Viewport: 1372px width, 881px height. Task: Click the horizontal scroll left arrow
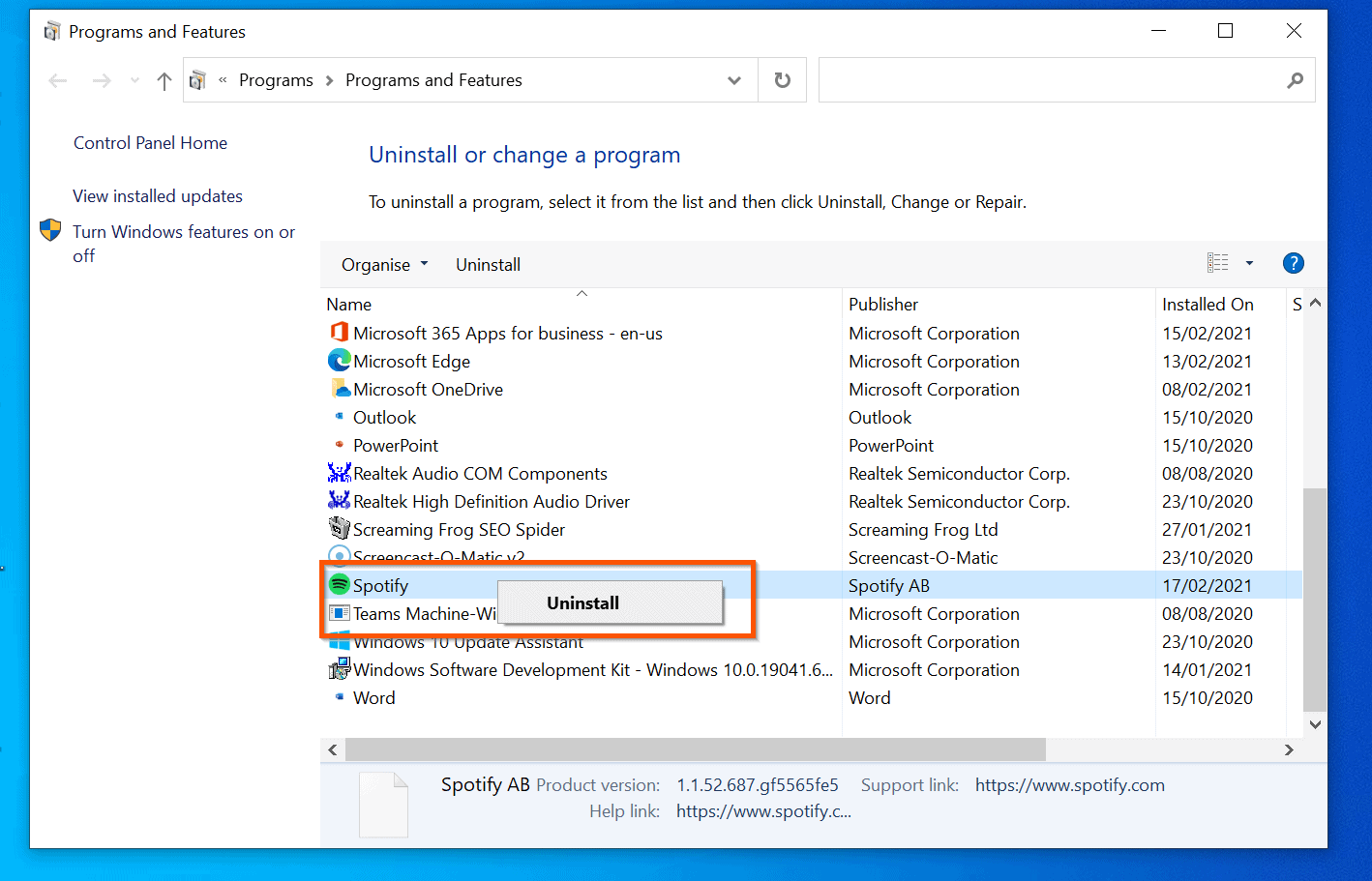(x=333, y=749)
